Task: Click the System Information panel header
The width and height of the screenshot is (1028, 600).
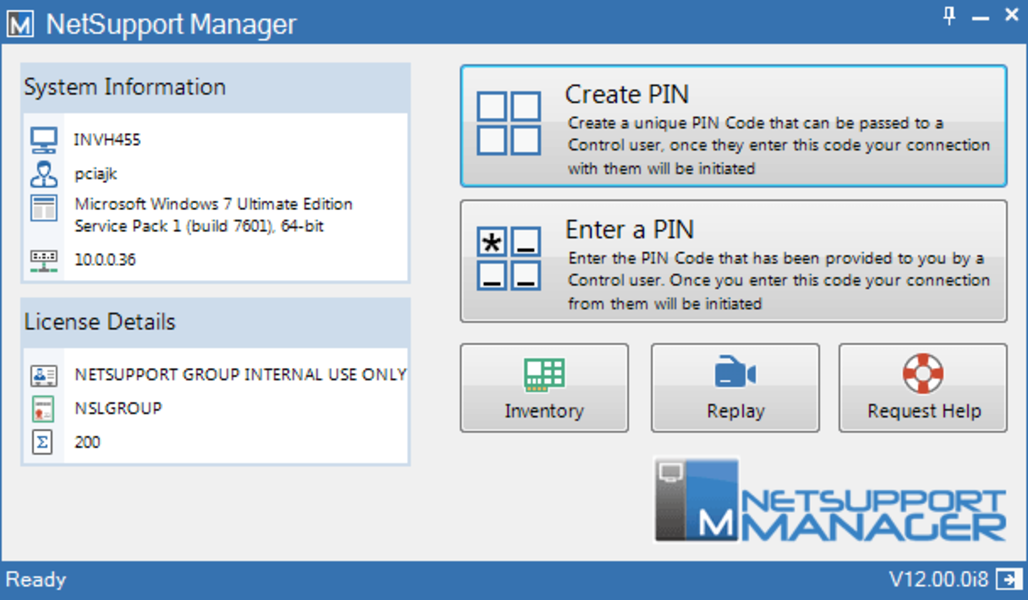Action: [215, 88]
